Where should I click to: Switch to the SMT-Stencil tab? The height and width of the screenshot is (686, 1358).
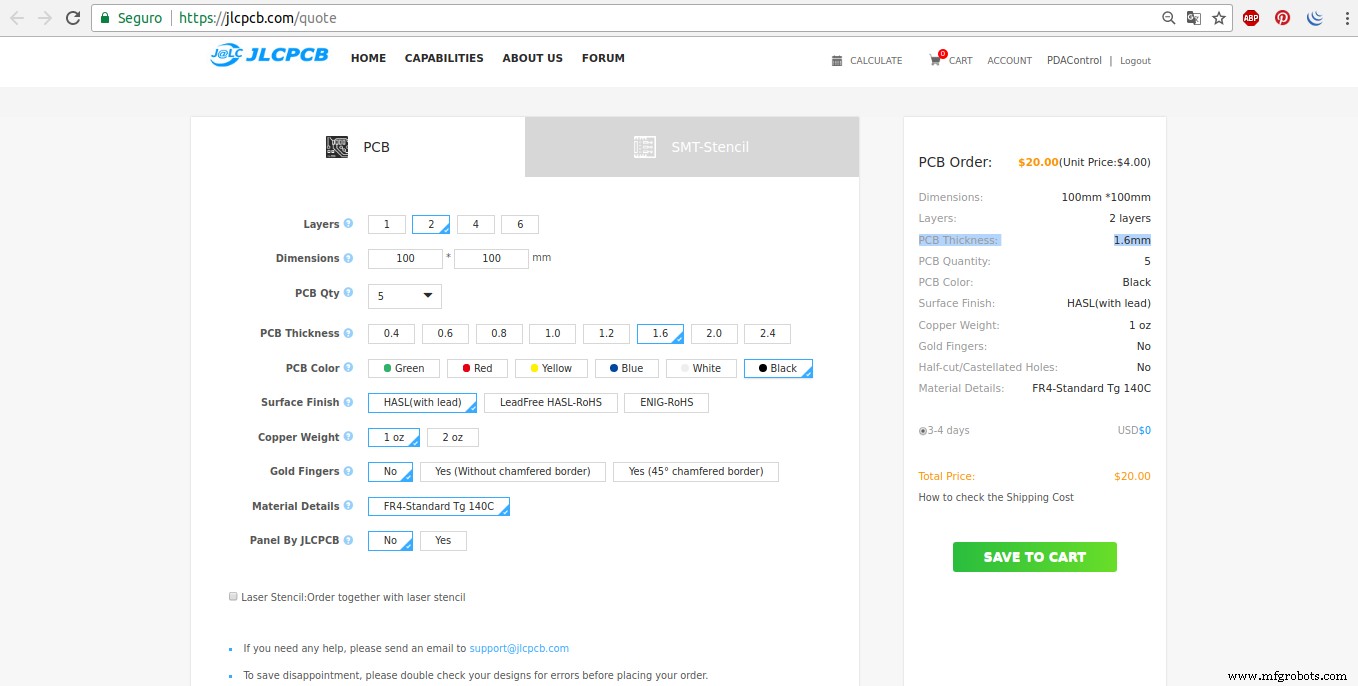point(692,147)
